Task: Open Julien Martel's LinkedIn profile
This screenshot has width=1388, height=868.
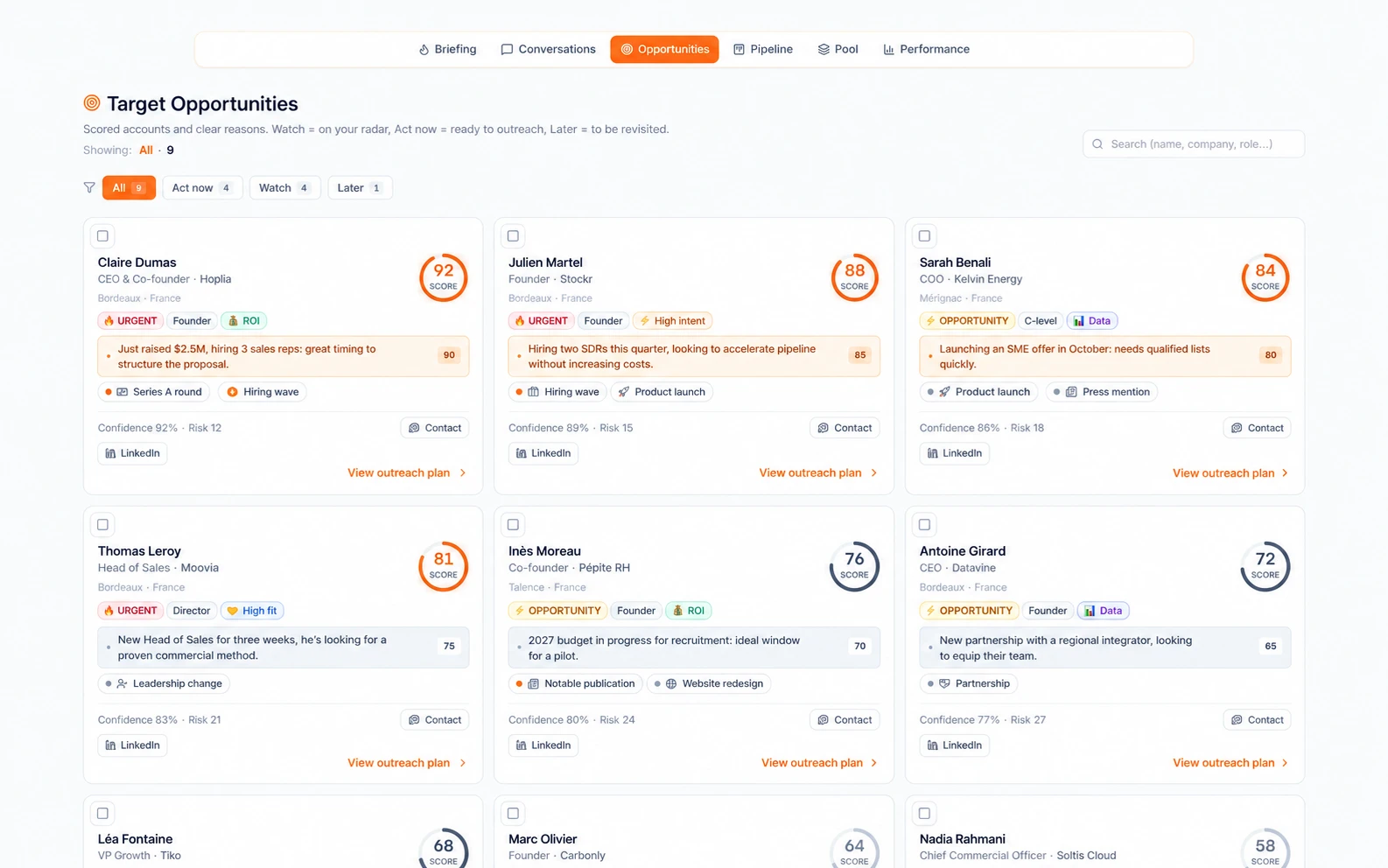Action: pyautogui.click(x=543, y=453)
